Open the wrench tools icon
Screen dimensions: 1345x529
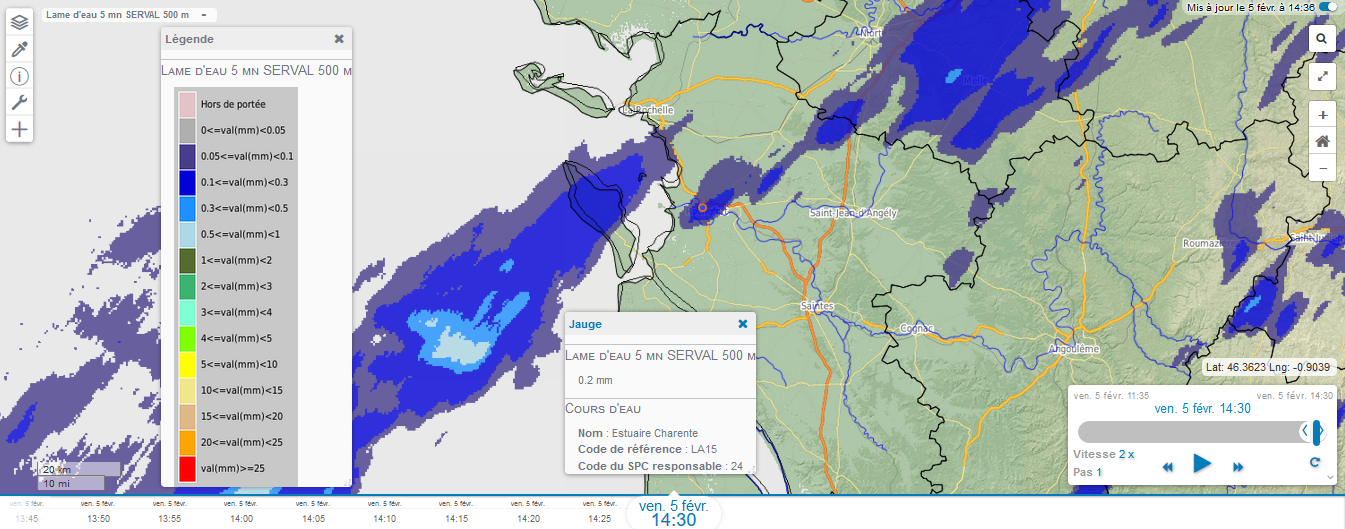tap(19, 102)
